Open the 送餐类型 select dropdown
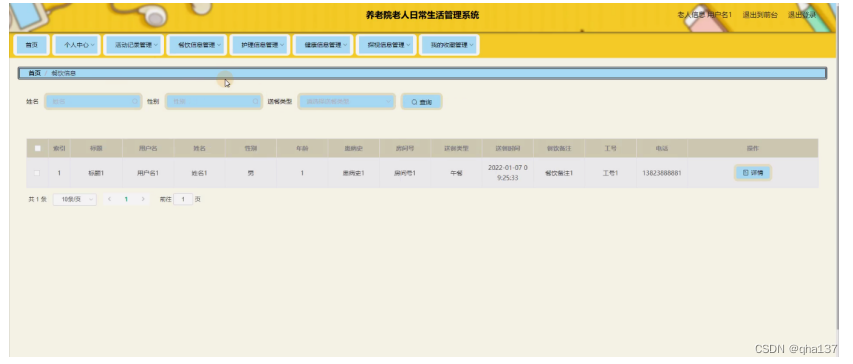This screenshot has height=364, width=853. coord(347,102)
